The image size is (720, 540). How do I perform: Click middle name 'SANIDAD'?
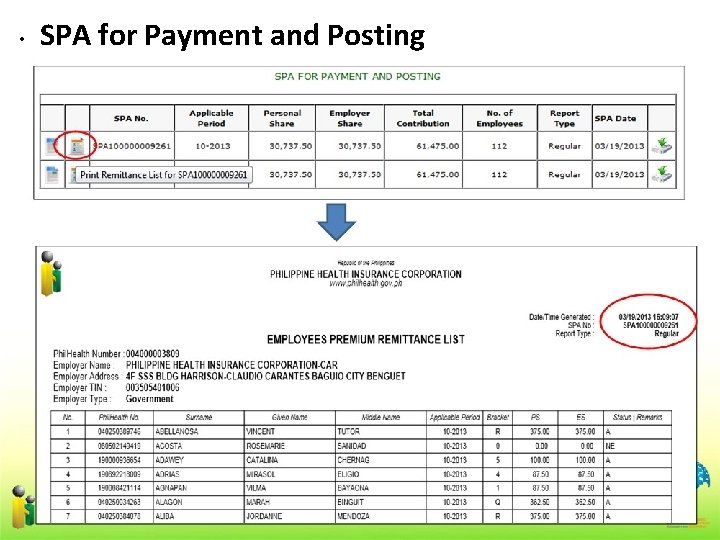[352, 446]
